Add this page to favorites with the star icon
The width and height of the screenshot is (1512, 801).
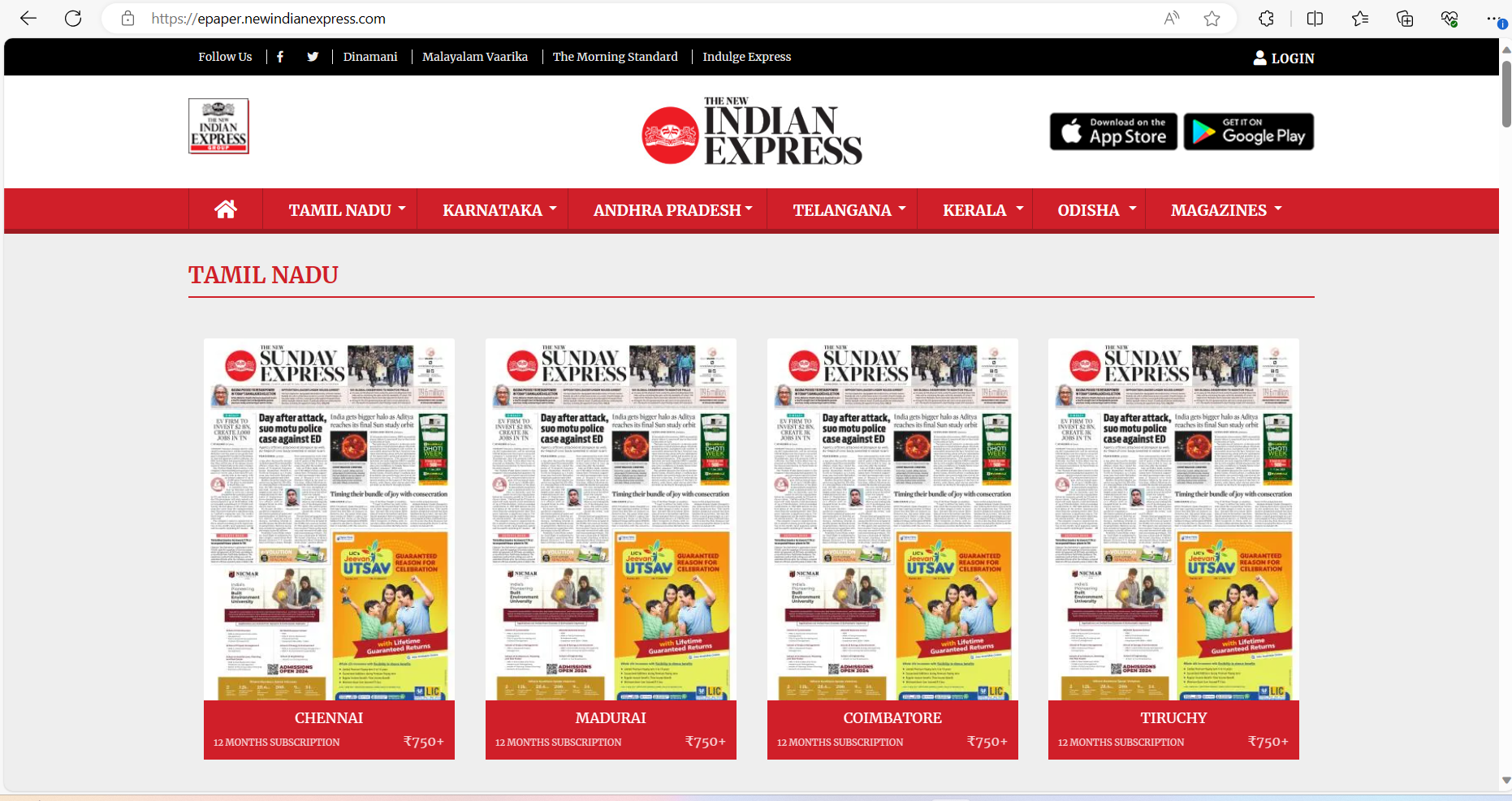(x=1212, y=19)
